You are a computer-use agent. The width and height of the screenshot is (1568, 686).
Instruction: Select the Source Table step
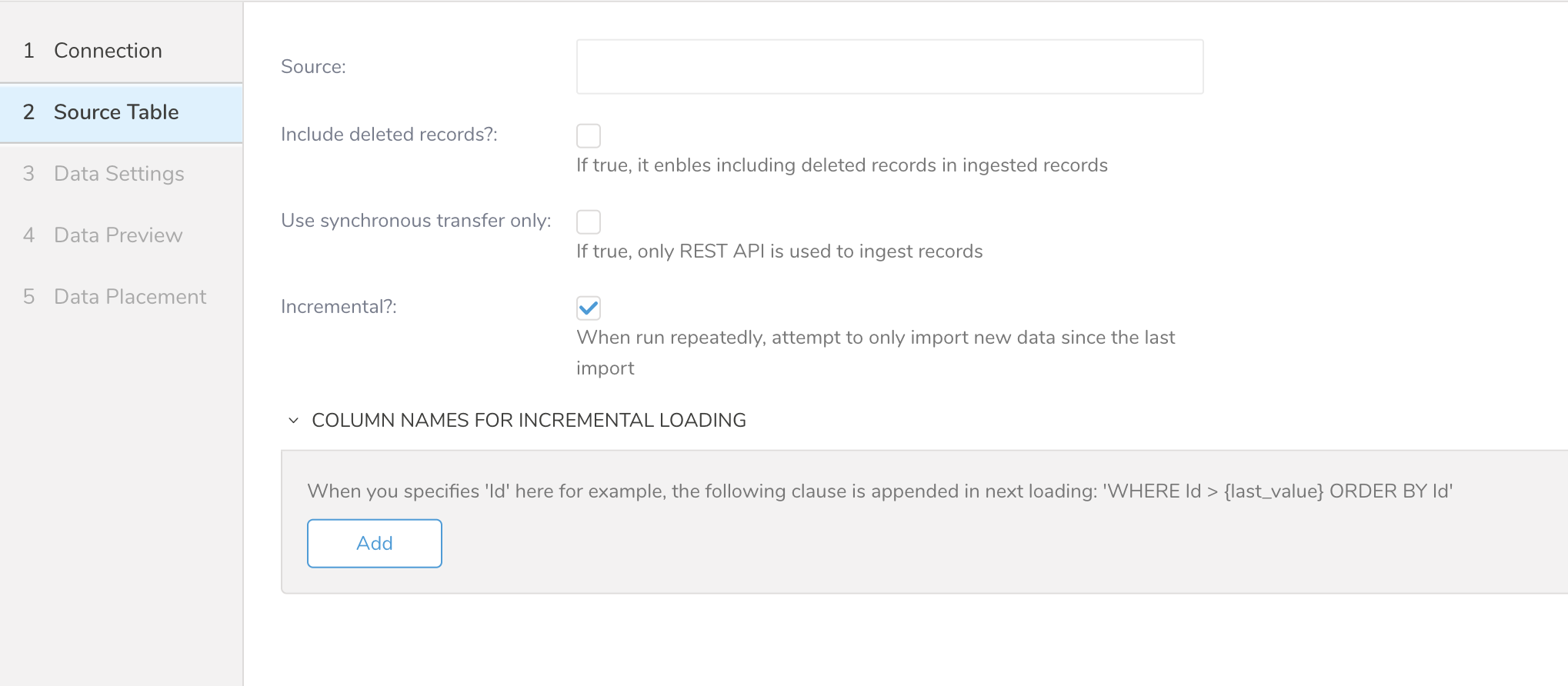pyautogui.click(x=115, y=112)
